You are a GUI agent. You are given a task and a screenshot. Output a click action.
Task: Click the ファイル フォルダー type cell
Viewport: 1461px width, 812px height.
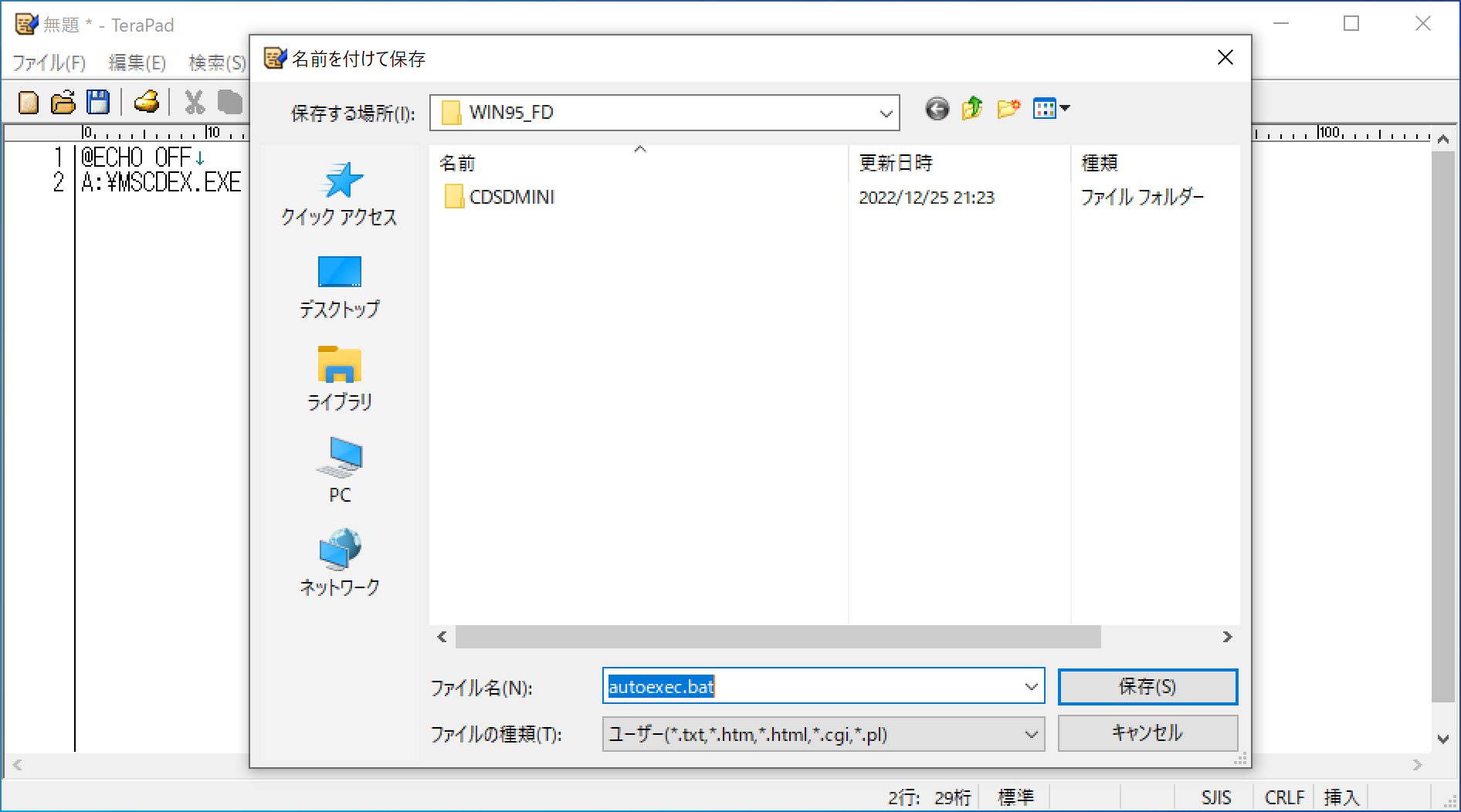(x=1142, y=198)
